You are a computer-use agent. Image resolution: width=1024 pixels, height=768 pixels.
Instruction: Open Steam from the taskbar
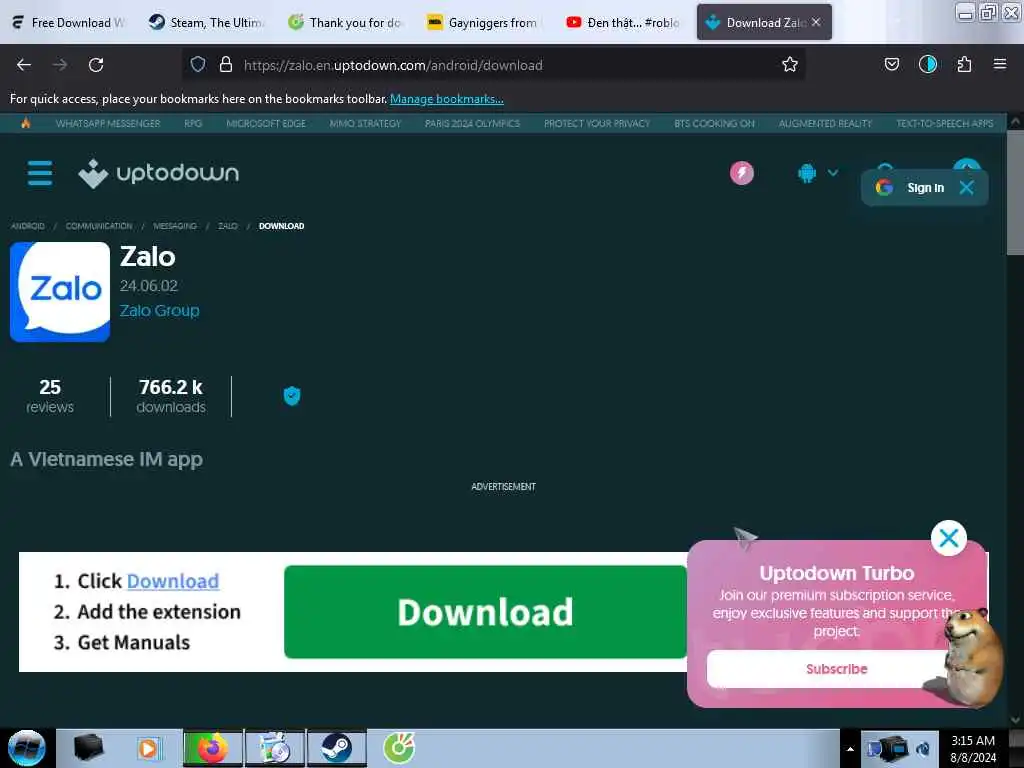[336, 748]
